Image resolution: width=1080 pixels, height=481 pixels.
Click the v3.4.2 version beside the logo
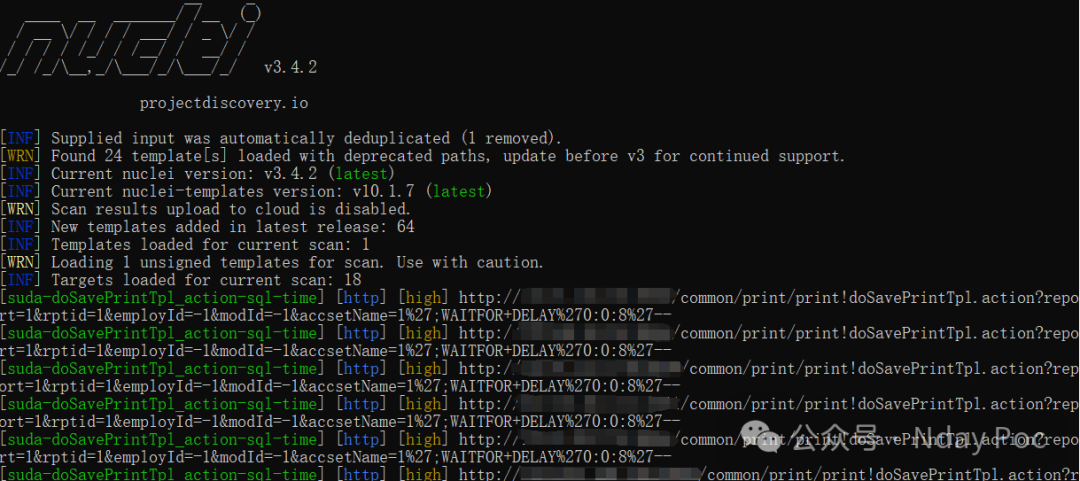[x=290, y=68]
